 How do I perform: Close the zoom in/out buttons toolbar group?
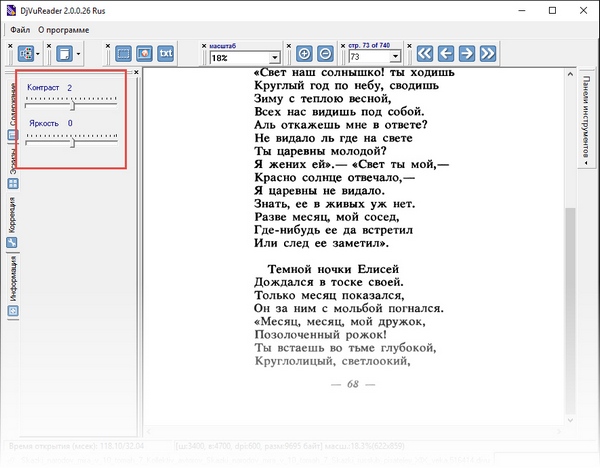[x=289, y=46]
